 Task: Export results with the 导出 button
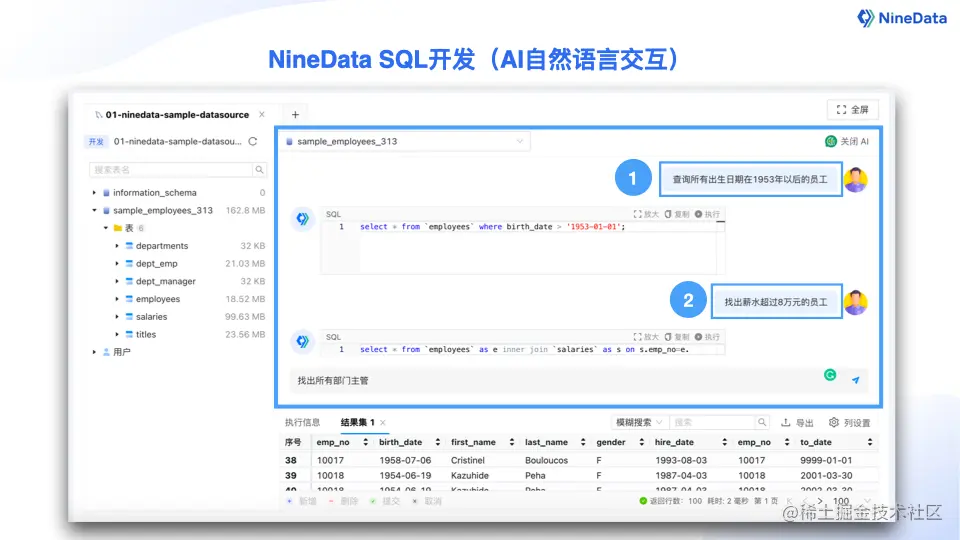pos(797,422)
